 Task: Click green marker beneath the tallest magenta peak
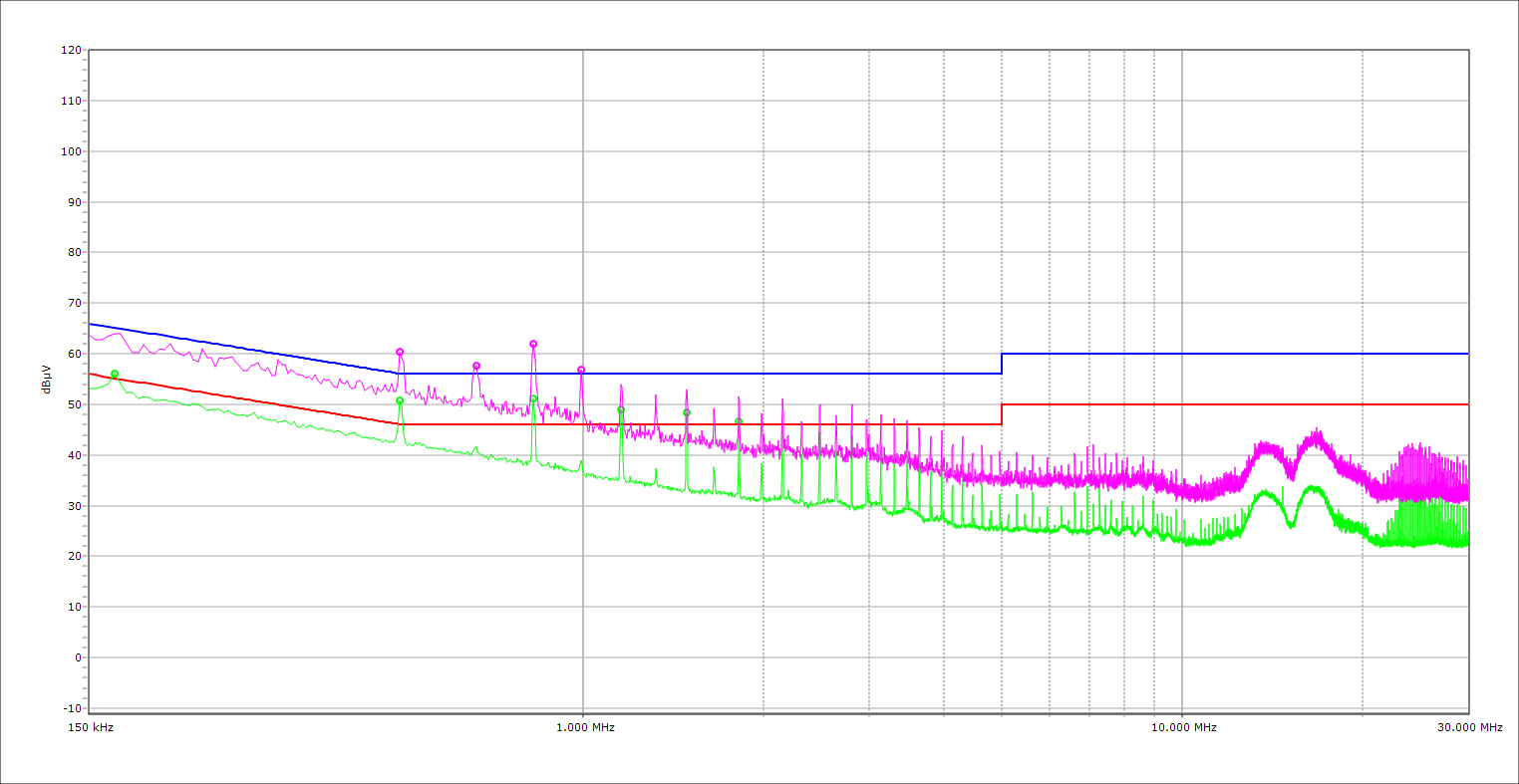[x=533, y=399]
